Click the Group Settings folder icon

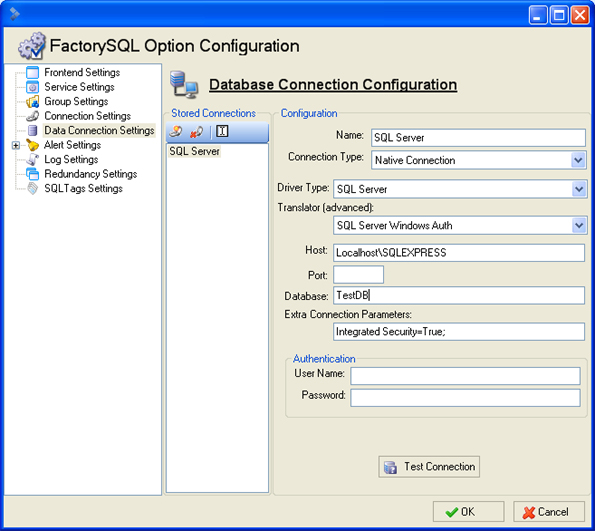click(x=33, y=101)
